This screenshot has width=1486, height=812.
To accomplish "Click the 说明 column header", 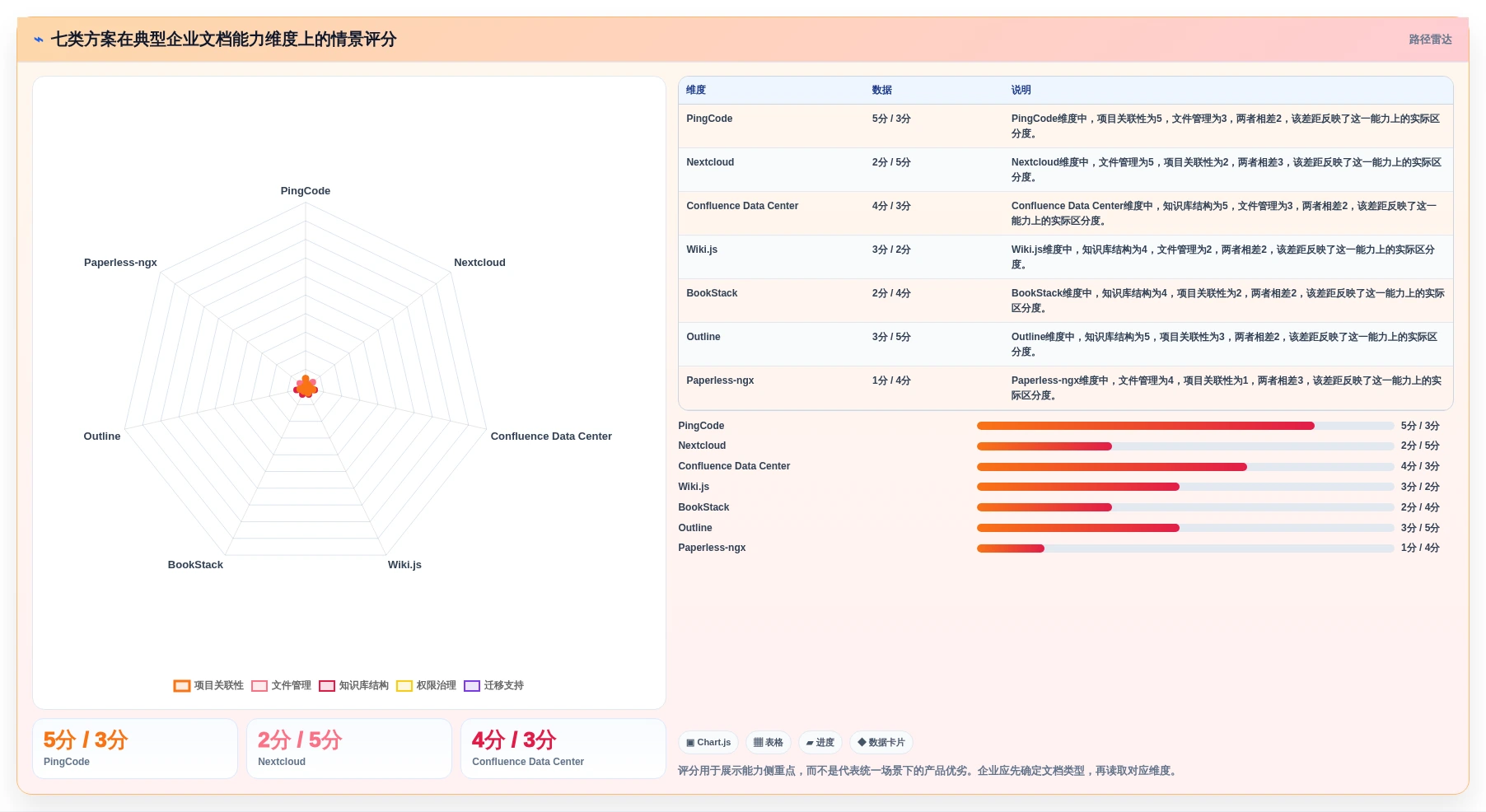I will [x=1021, y=91].
